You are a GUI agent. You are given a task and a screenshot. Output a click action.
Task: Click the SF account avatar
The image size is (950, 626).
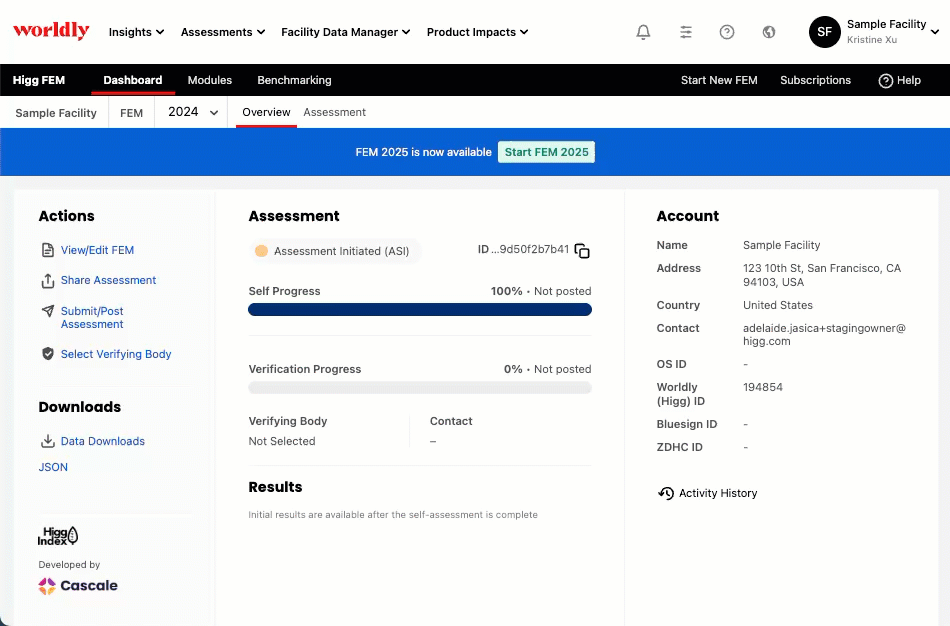point(824,32)
